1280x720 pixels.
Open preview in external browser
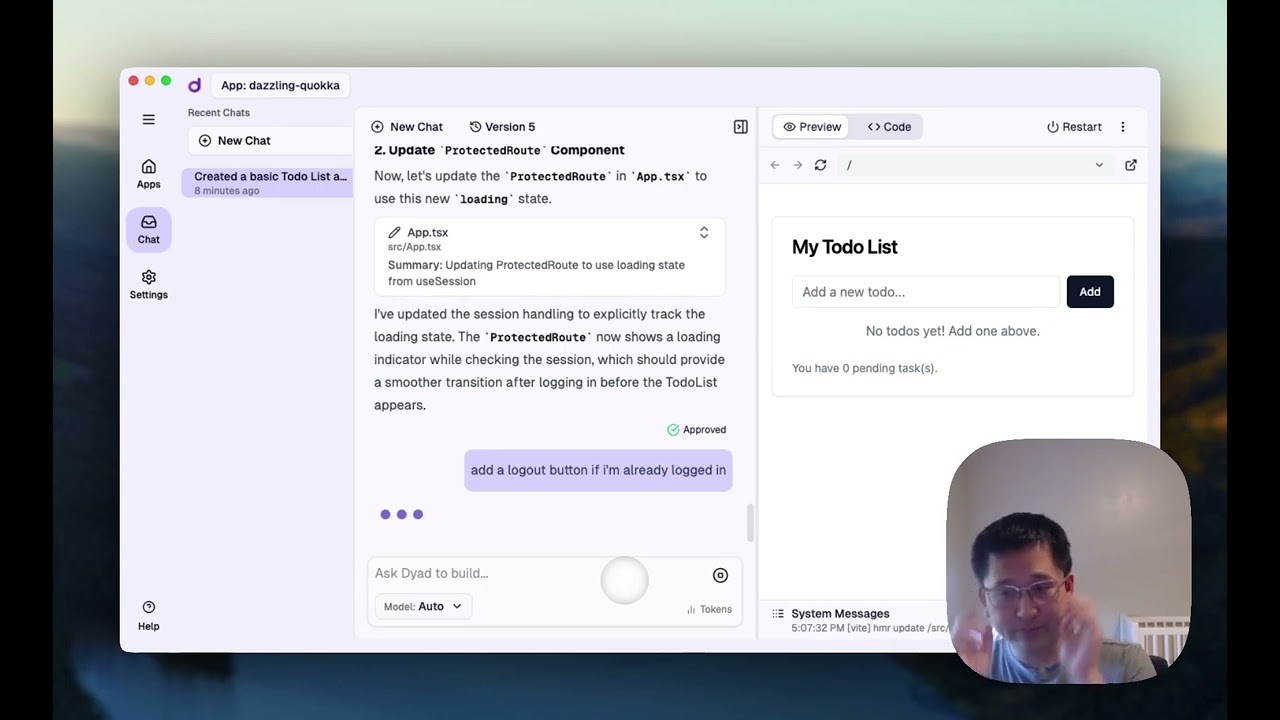pos(1131,165)
